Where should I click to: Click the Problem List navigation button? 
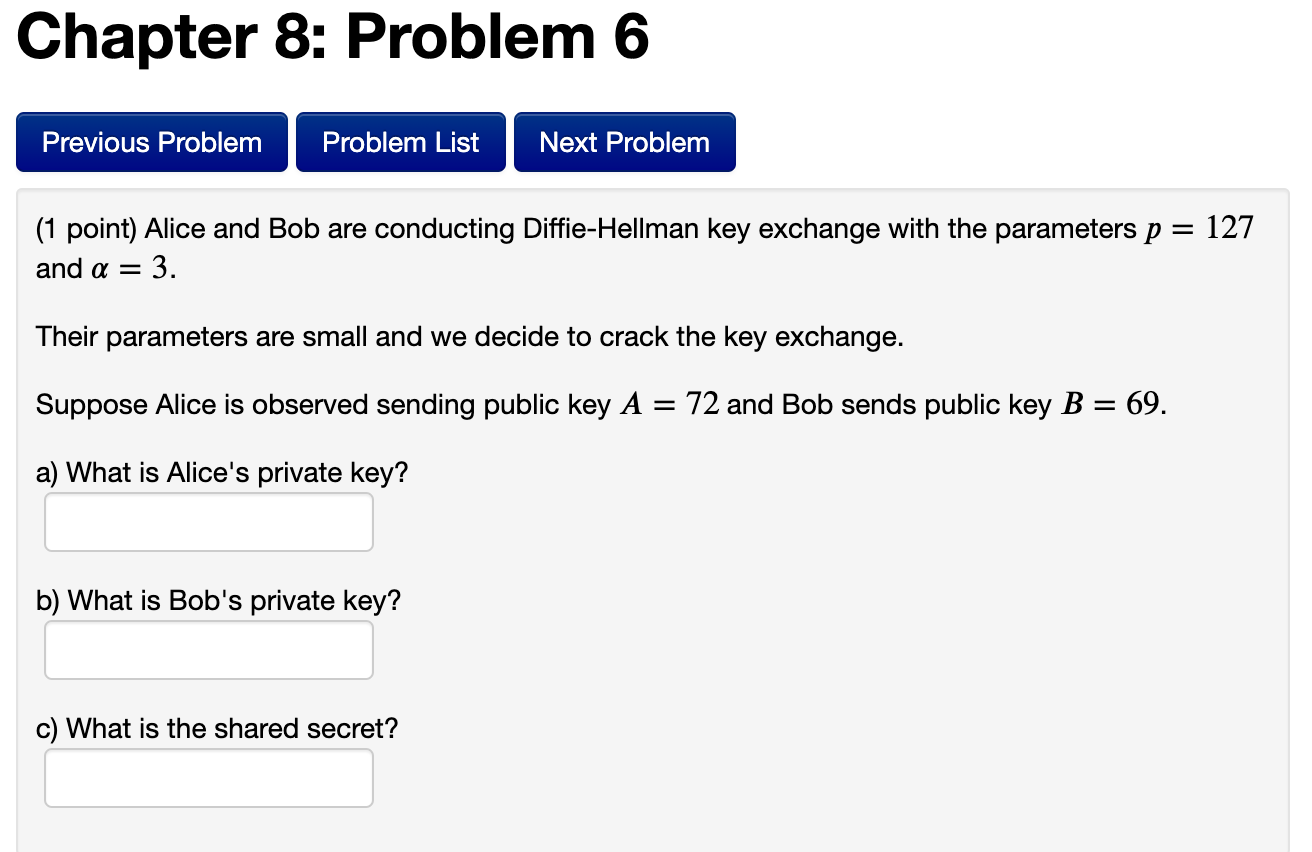pos(400,142)
